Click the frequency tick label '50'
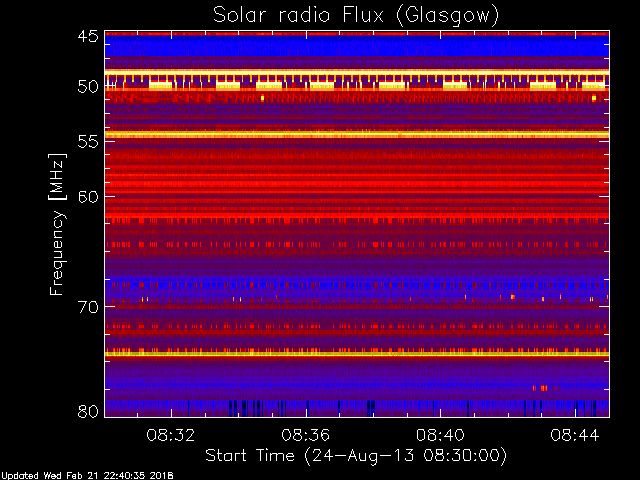The width and height of the screenshot is (640, 480). point(88,87)
